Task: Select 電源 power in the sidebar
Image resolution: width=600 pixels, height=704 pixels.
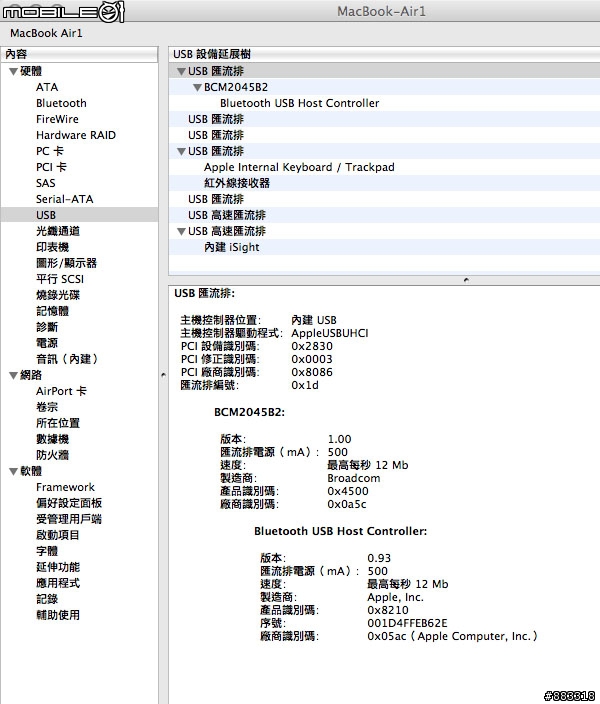Action: click(47, 343)
